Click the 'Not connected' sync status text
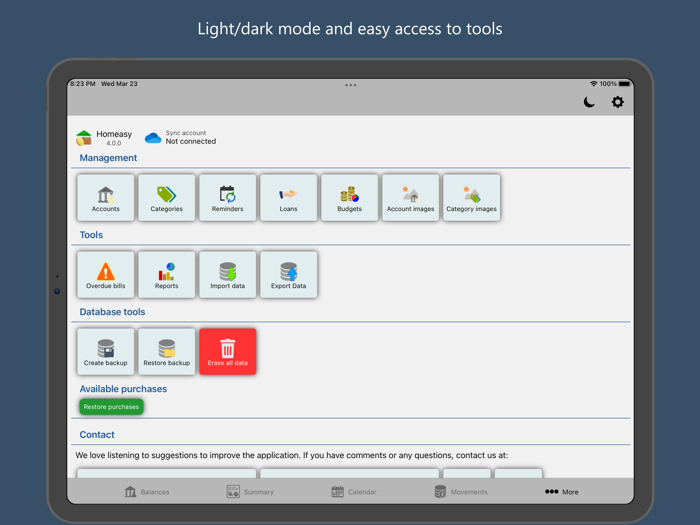 coord(191,142)
